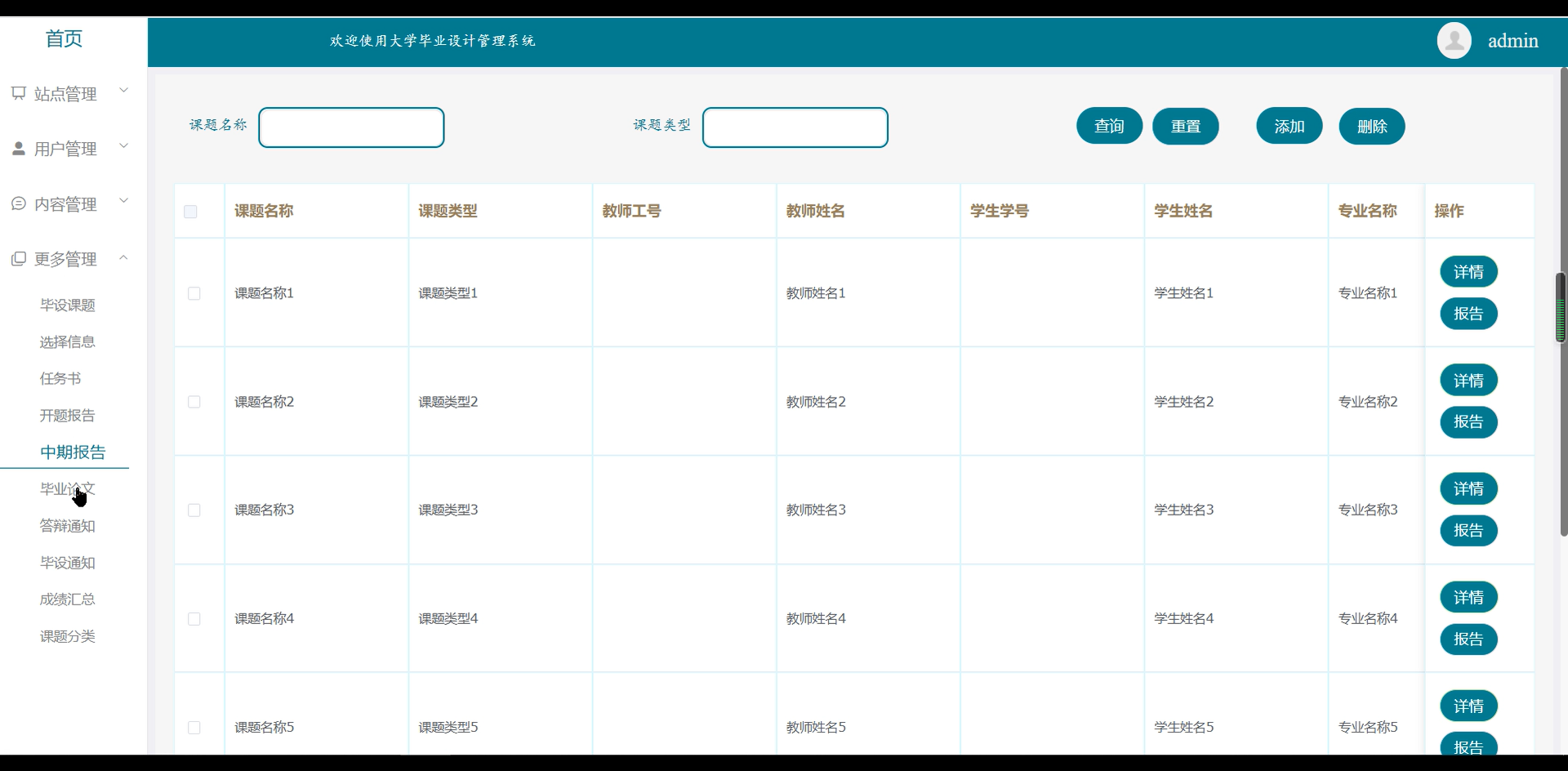
Task: Open the 答辩通知 menu item
Action: (x=68, y=526)
